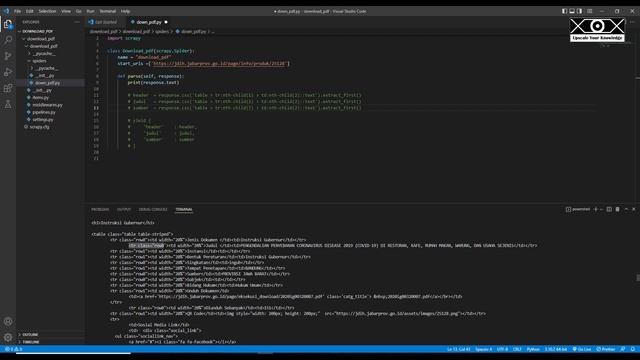Viewport: 640px width, 360px height.
Task: Click the Prettier status bar button
Action: 606,349
